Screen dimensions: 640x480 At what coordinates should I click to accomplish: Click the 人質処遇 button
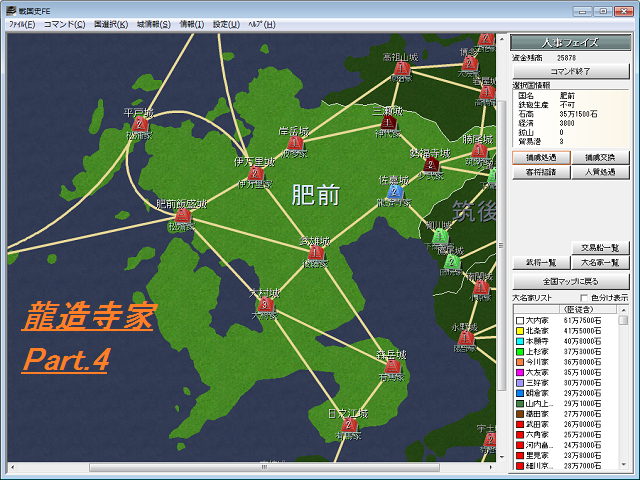click(600, 172)
